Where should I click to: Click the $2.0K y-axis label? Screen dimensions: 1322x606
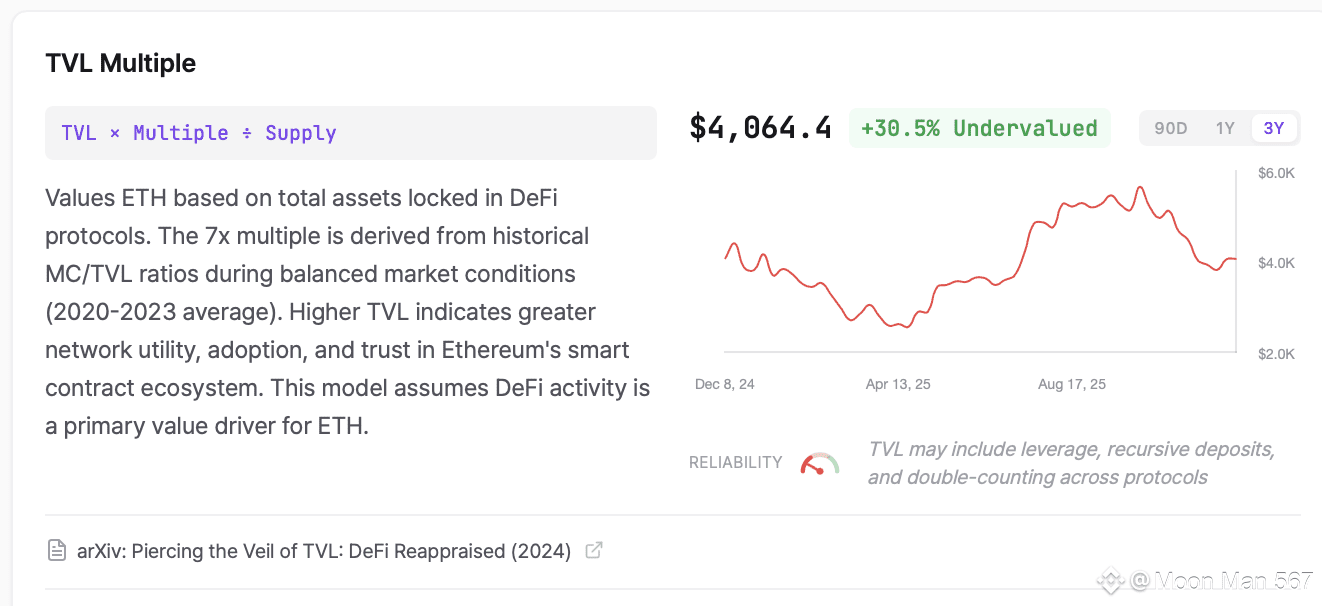1276,354
